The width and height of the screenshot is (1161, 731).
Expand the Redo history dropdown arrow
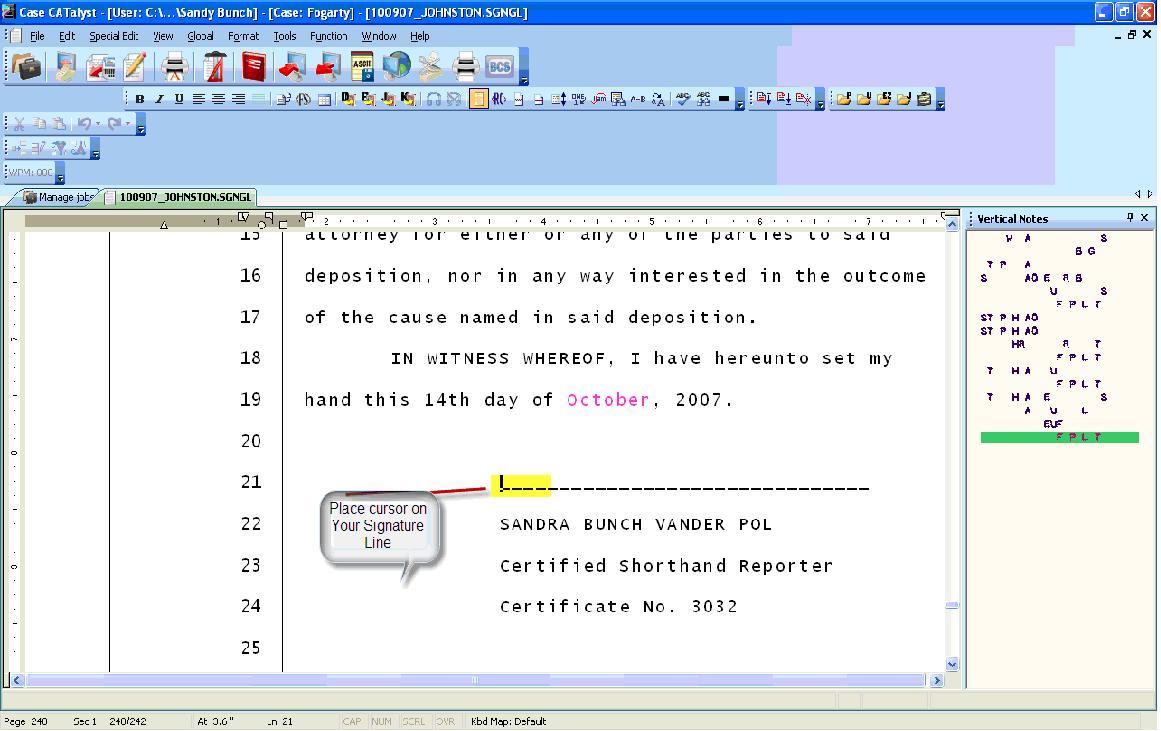[x=127, y=123]
